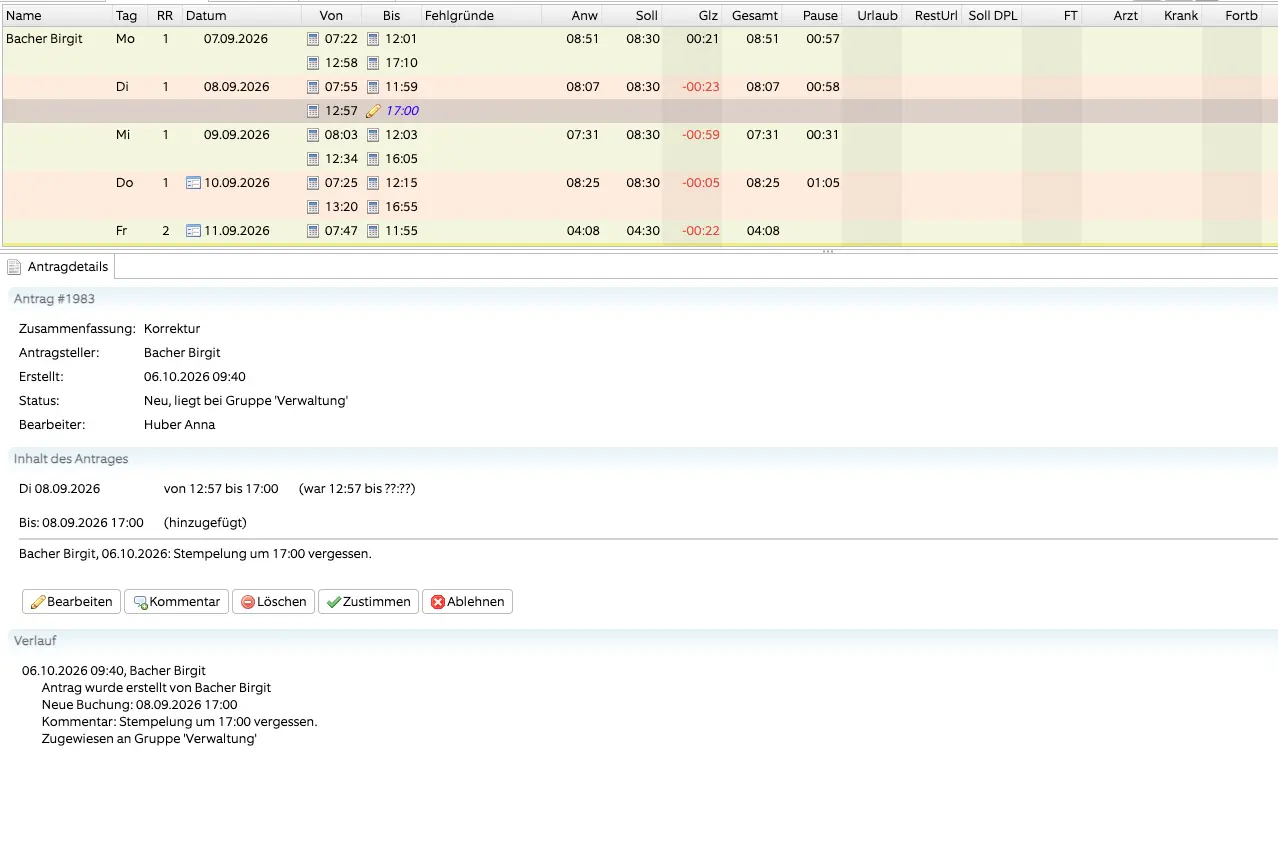
Task: Select the booking icon next to 12:01
Action: point(373,39)
